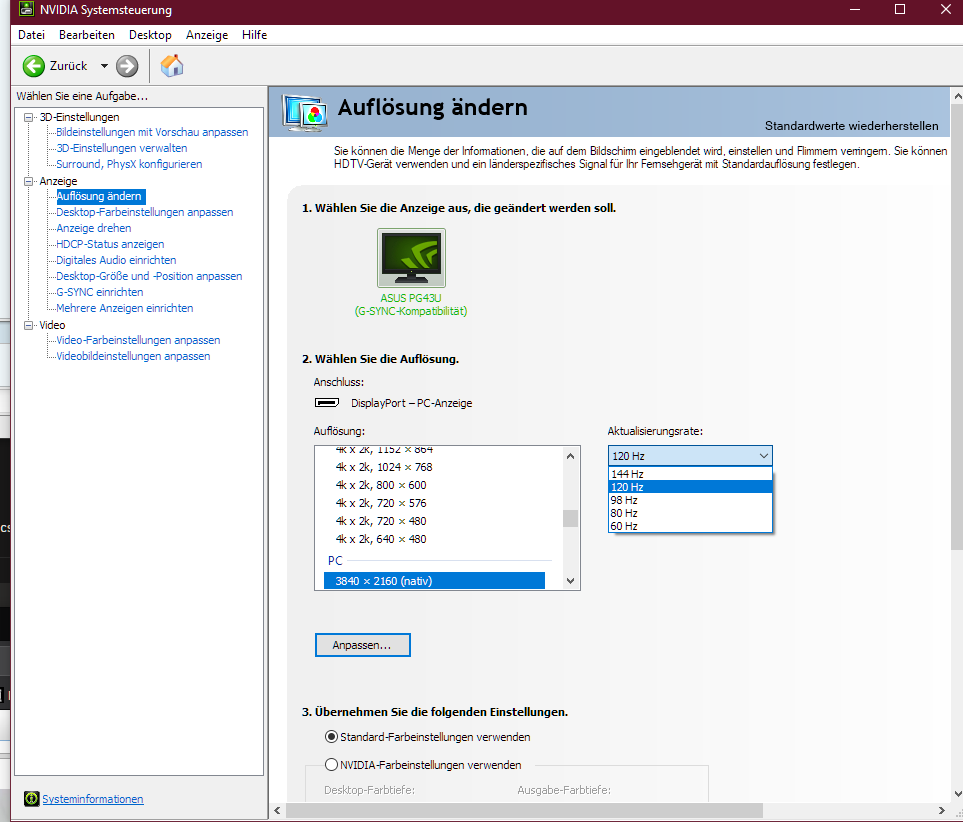The width and height of the screenshot is (963, 822).
Task: Open the home page house icon
Action: click(x=172, y=65)
